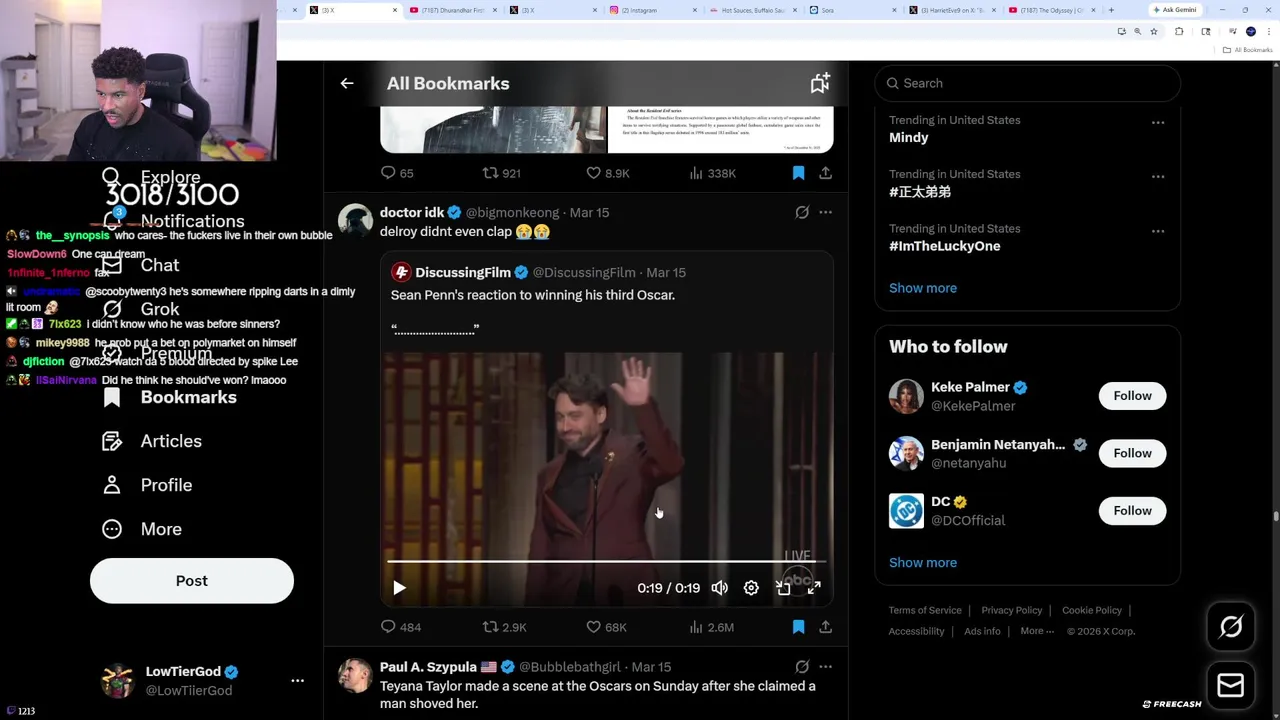This screenshot has height=720, width=1280.
Task: Show more accounts to follow
Action: click(x=923, y=562)
